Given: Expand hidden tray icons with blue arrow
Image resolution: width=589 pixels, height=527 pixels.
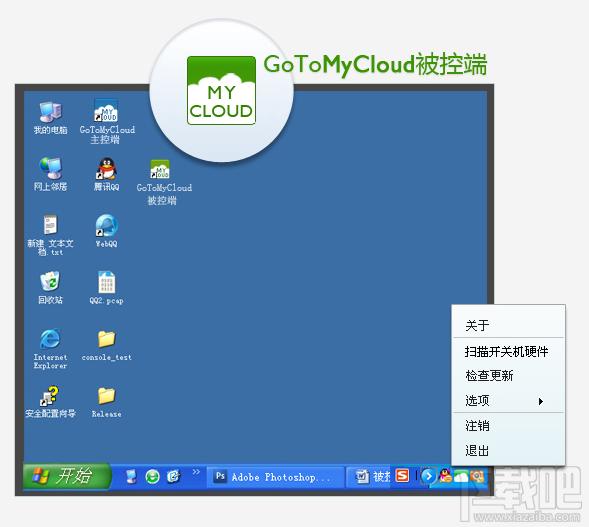Looking at the screenshot, I should [x=428, y=476].
